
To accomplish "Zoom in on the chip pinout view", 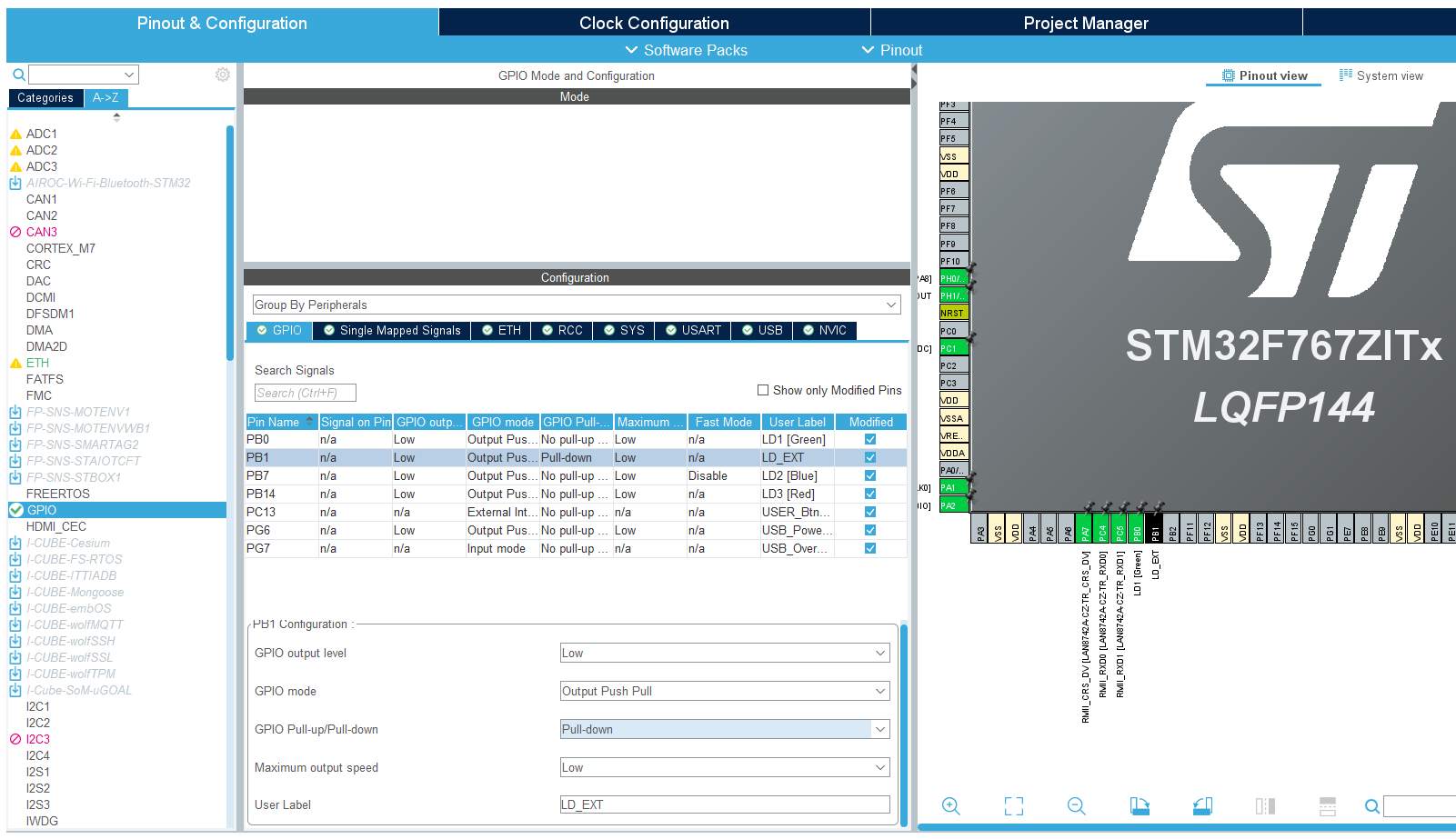I will (x=950, y=805).
